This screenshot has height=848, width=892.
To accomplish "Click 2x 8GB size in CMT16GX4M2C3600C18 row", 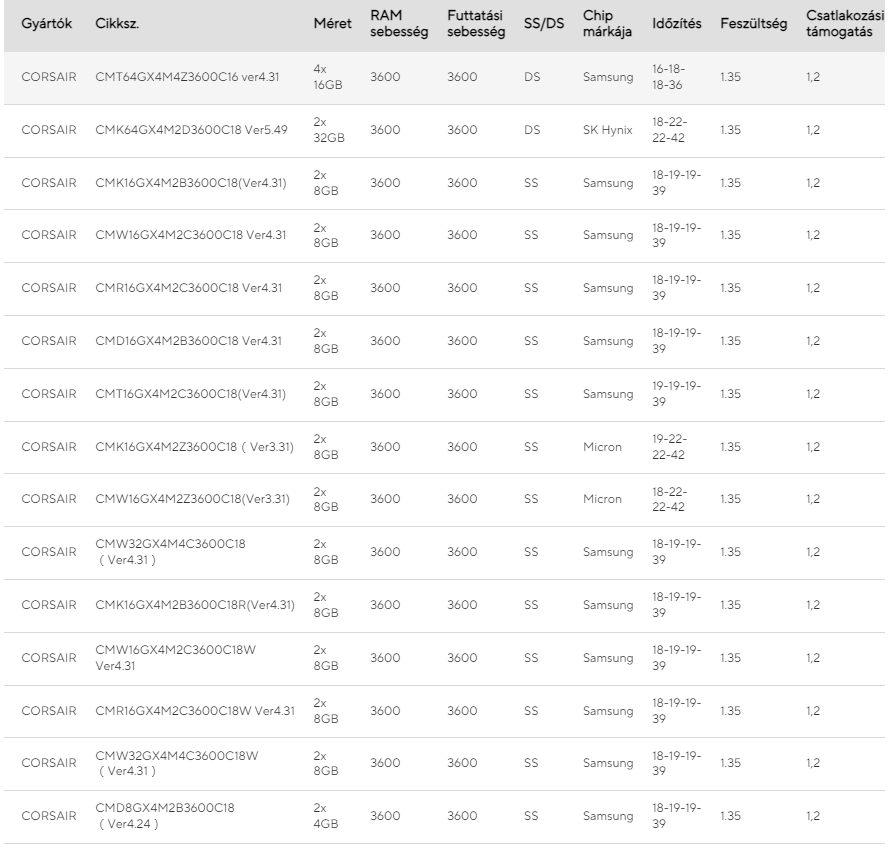I will [326, 394].
